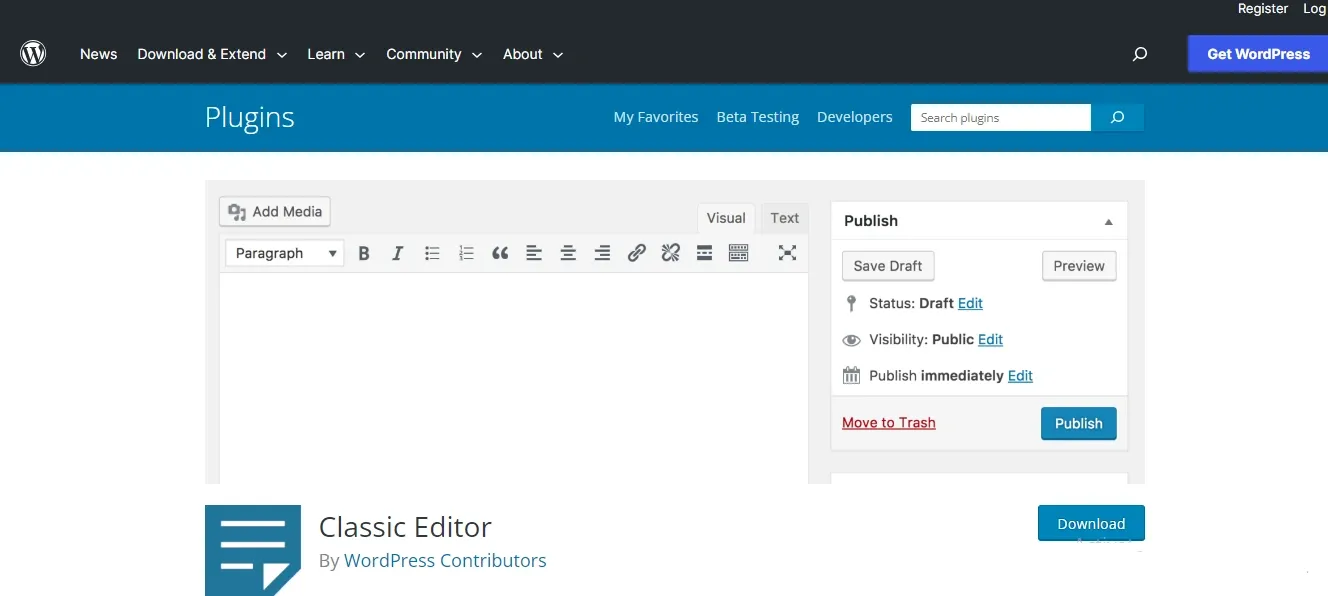Viewport: 1328px width, 596px height.
Task: Click the Get WordPress button
Action: (1258, 54)
